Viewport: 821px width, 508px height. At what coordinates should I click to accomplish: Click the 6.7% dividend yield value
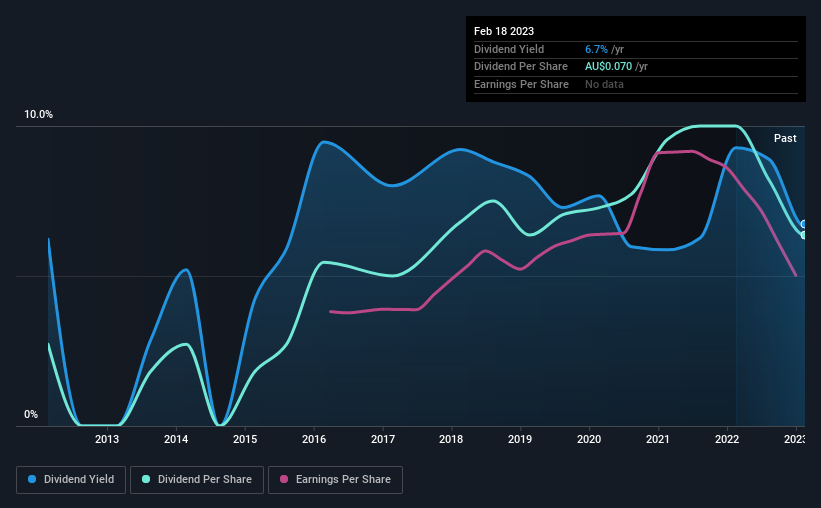click(596, 49)
